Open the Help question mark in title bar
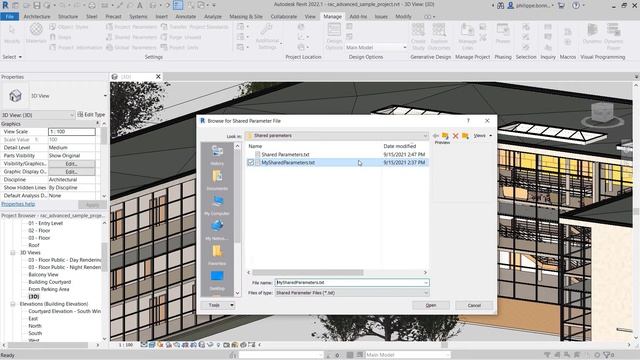Image resolution: width=640 pixels, height=360 pixels. pyautogui.click(x=576, y=5)
